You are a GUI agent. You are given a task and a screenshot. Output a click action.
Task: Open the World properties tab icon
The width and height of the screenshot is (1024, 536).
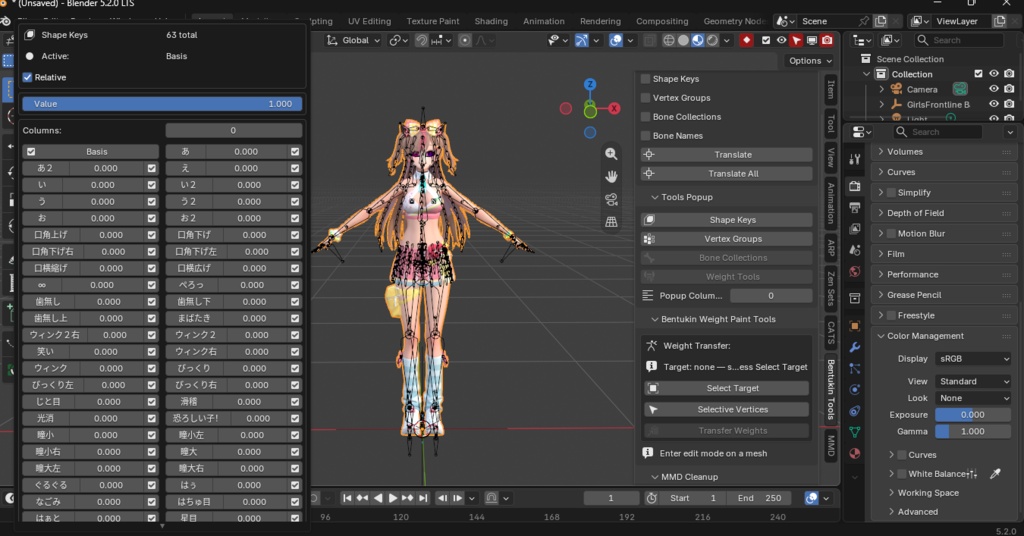(x=854, y=272)
